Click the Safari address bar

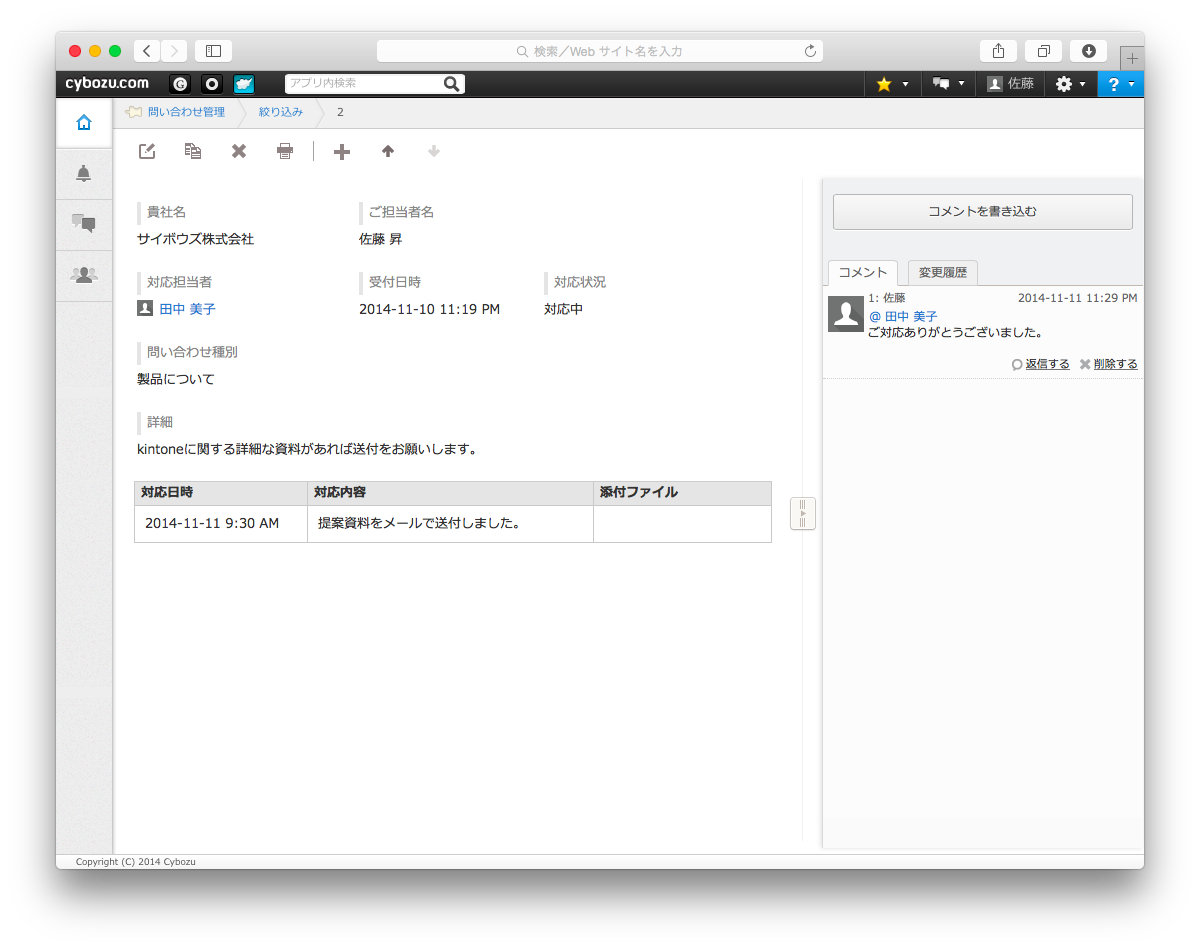coord(600,51)
